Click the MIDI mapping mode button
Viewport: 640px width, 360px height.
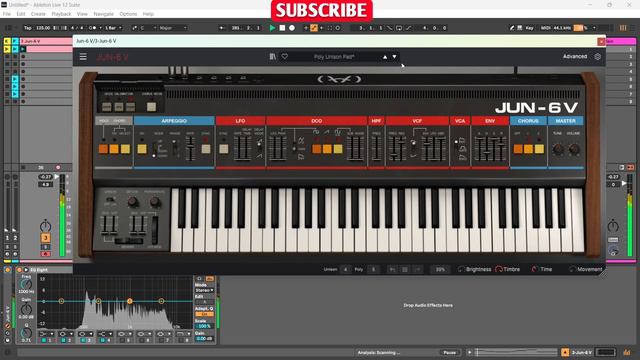546,28
